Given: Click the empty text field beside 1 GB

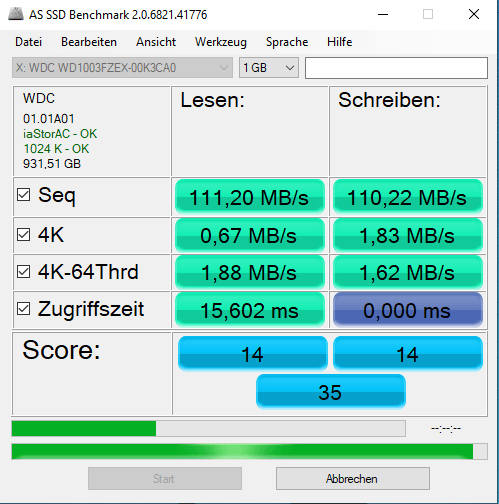Looking at the screenshot, I should click(x=396, y=68).
